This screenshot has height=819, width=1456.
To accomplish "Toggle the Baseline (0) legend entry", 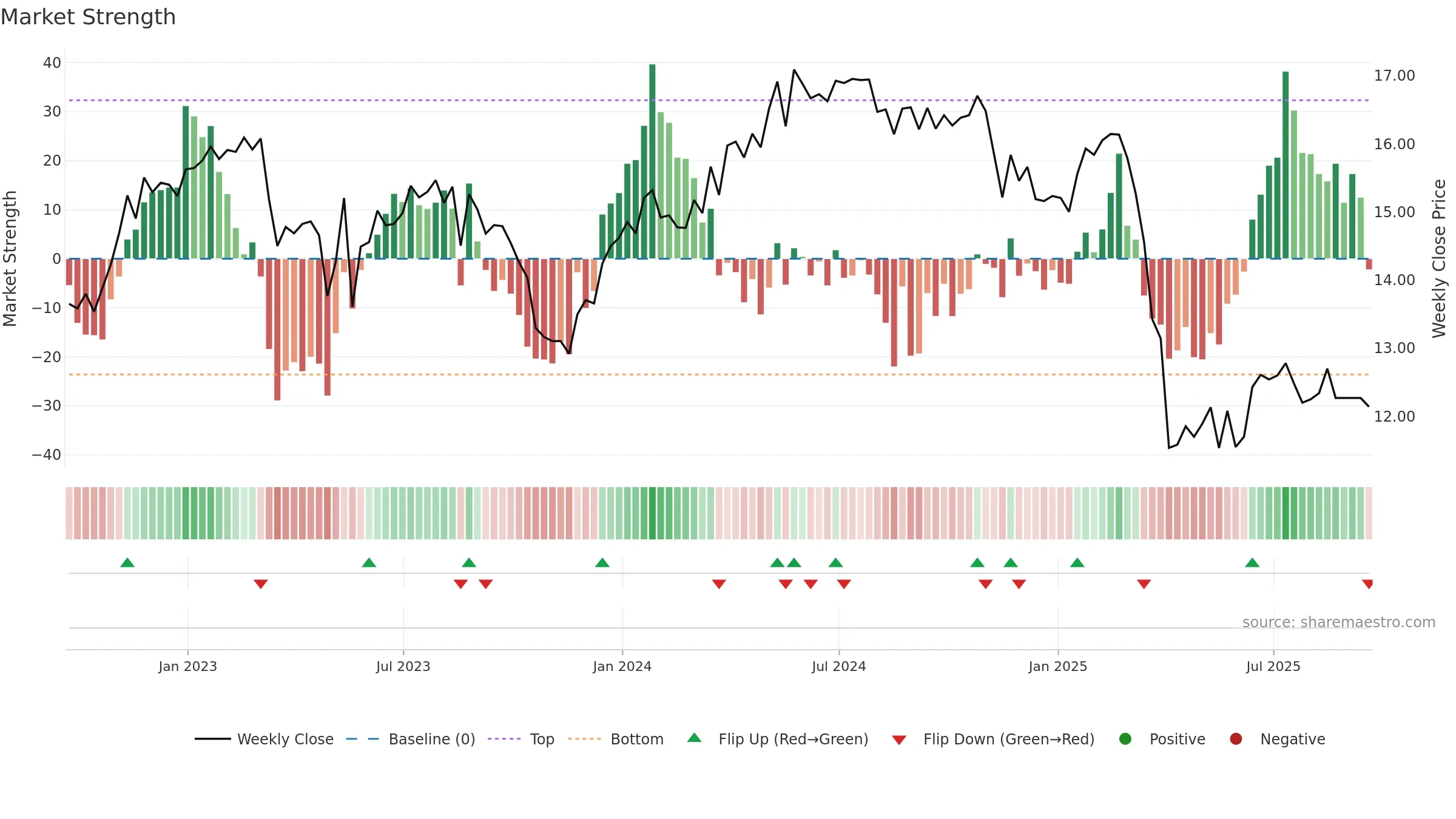I will [411, 739].
